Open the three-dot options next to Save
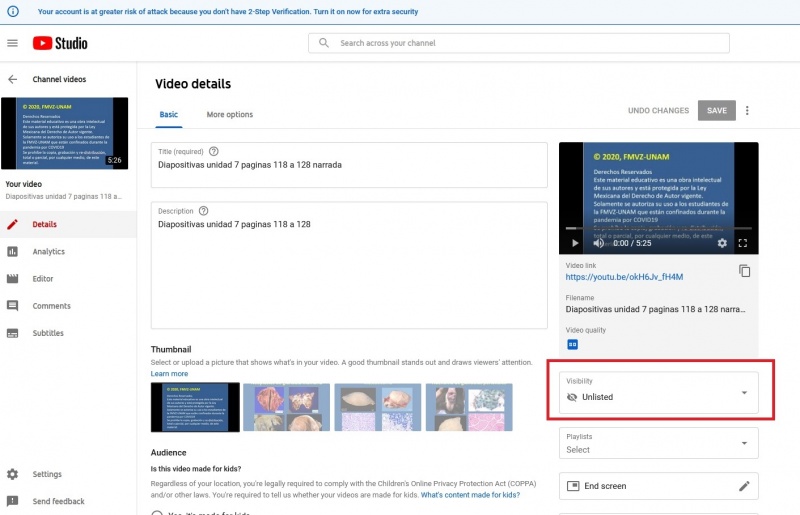 (x=747, y=110)
